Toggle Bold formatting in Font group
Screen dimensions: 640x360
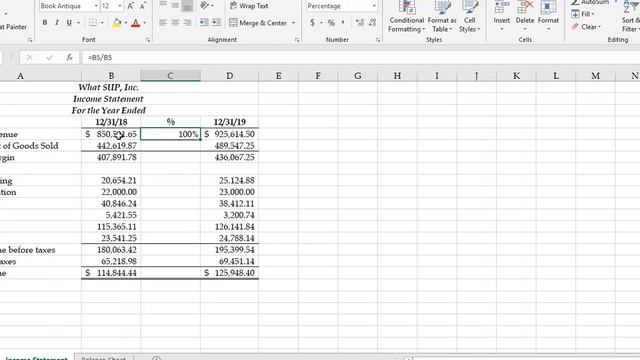coord(44,23)
